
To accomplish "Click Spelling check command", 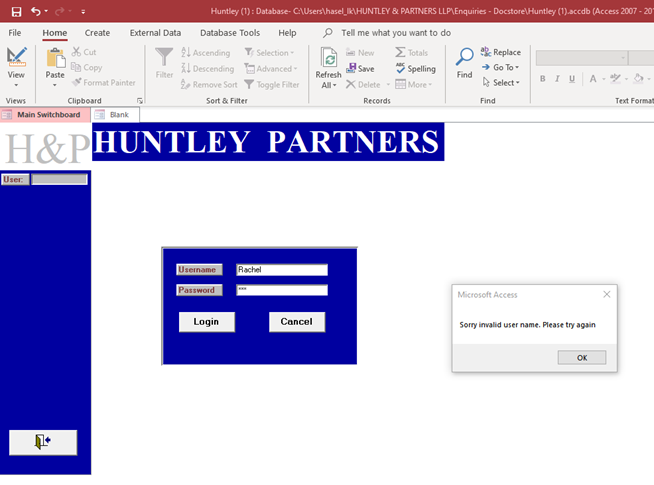I will (415, 68).
